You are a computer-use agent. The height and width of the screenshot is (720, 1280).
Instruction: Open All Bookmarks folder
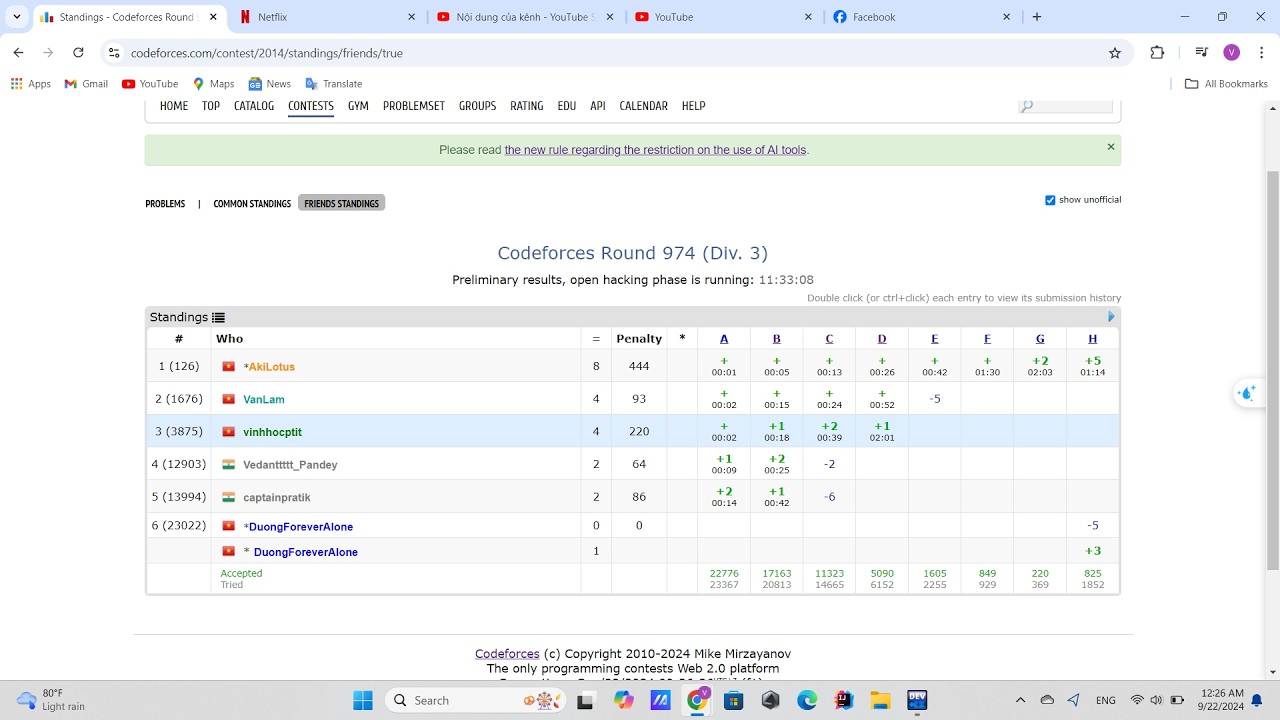point(1226,84)
